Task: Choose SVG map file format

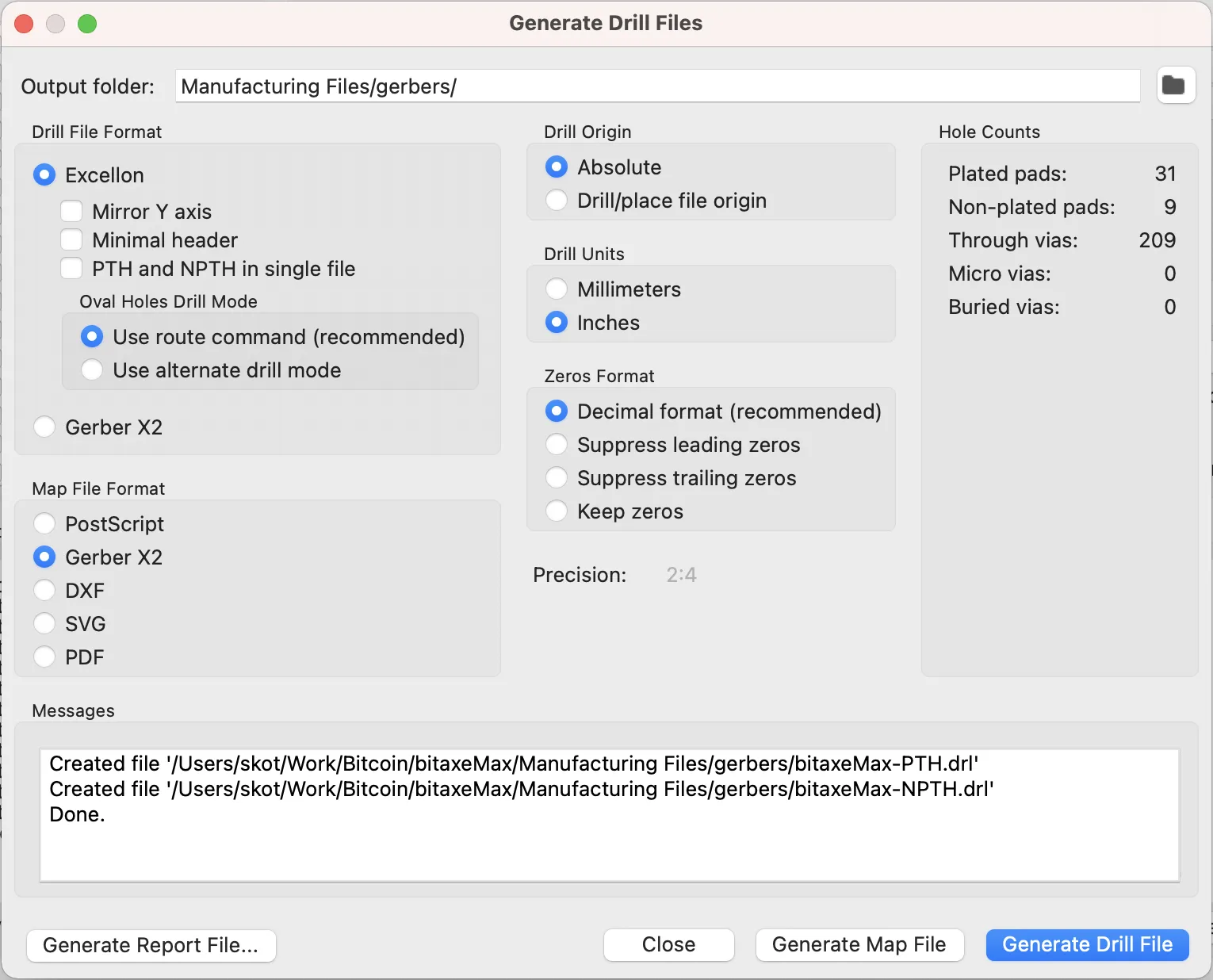Action: point(44,623)
